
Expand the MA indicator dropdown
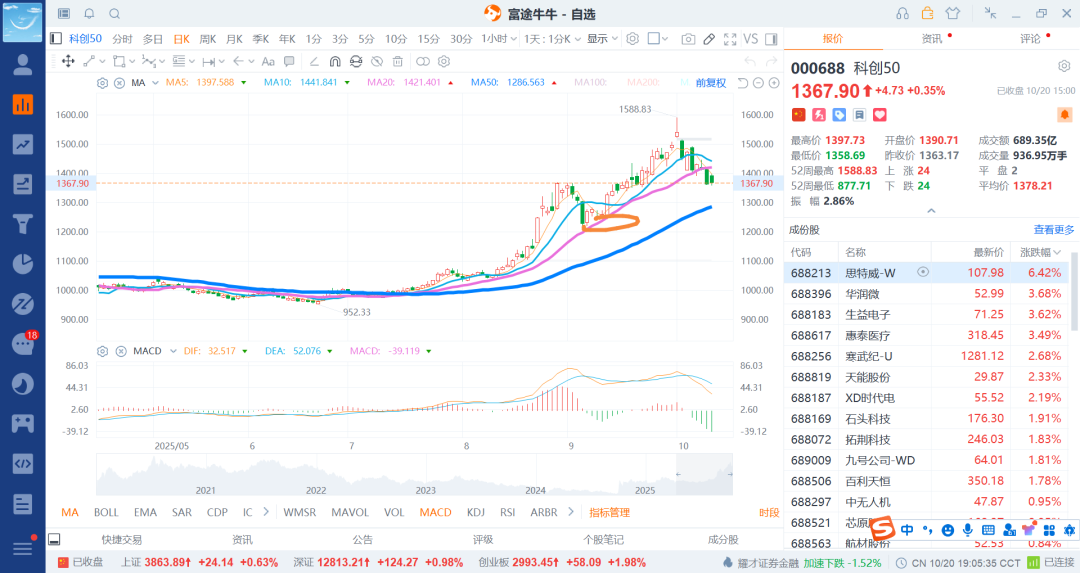[155, 83]
